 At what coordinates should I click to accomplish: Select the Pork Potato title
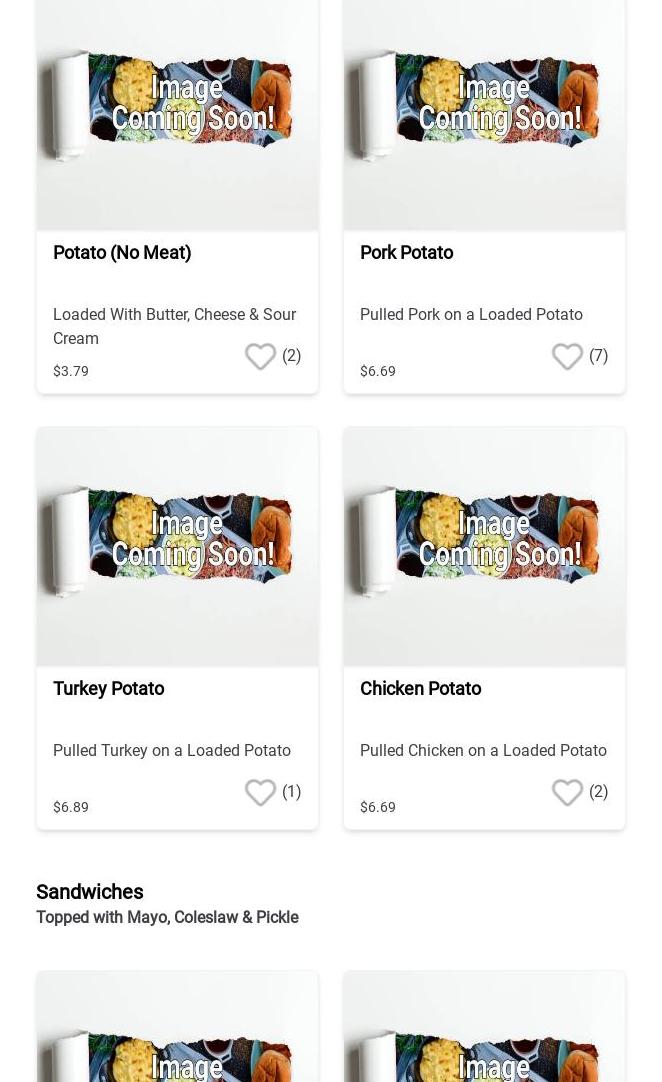pos(407,253)
